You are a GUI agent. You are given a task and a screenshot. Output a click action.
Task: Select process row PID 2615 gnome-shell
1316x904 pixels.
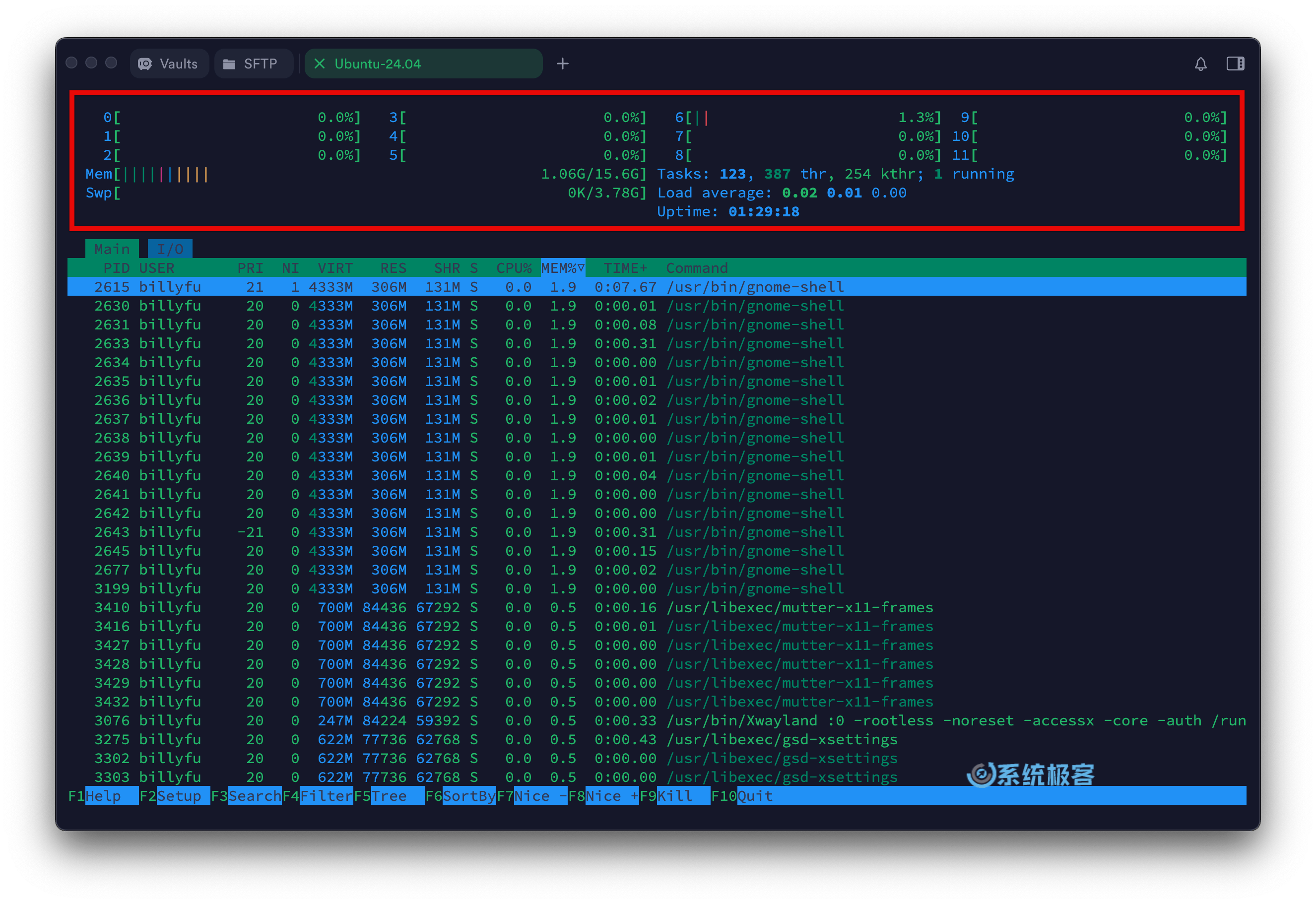(657, 287)
